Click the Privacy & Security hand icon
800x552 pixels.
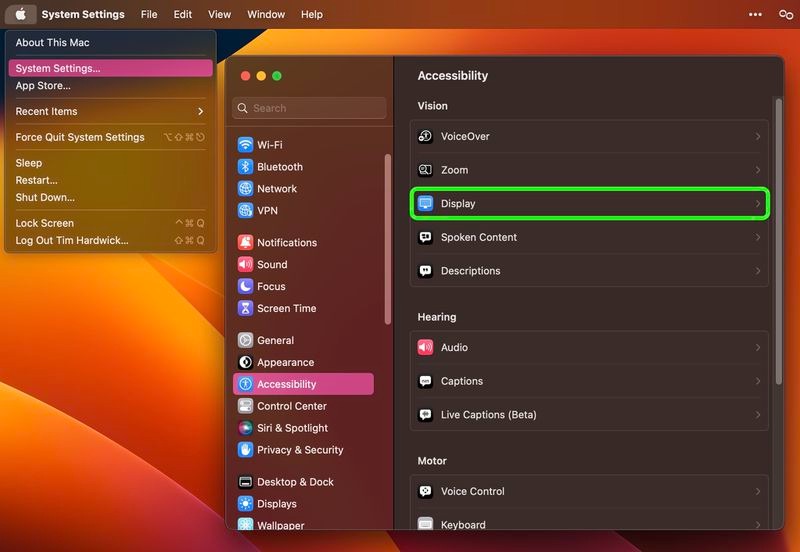pyautogui.click(x=245, y=450)
